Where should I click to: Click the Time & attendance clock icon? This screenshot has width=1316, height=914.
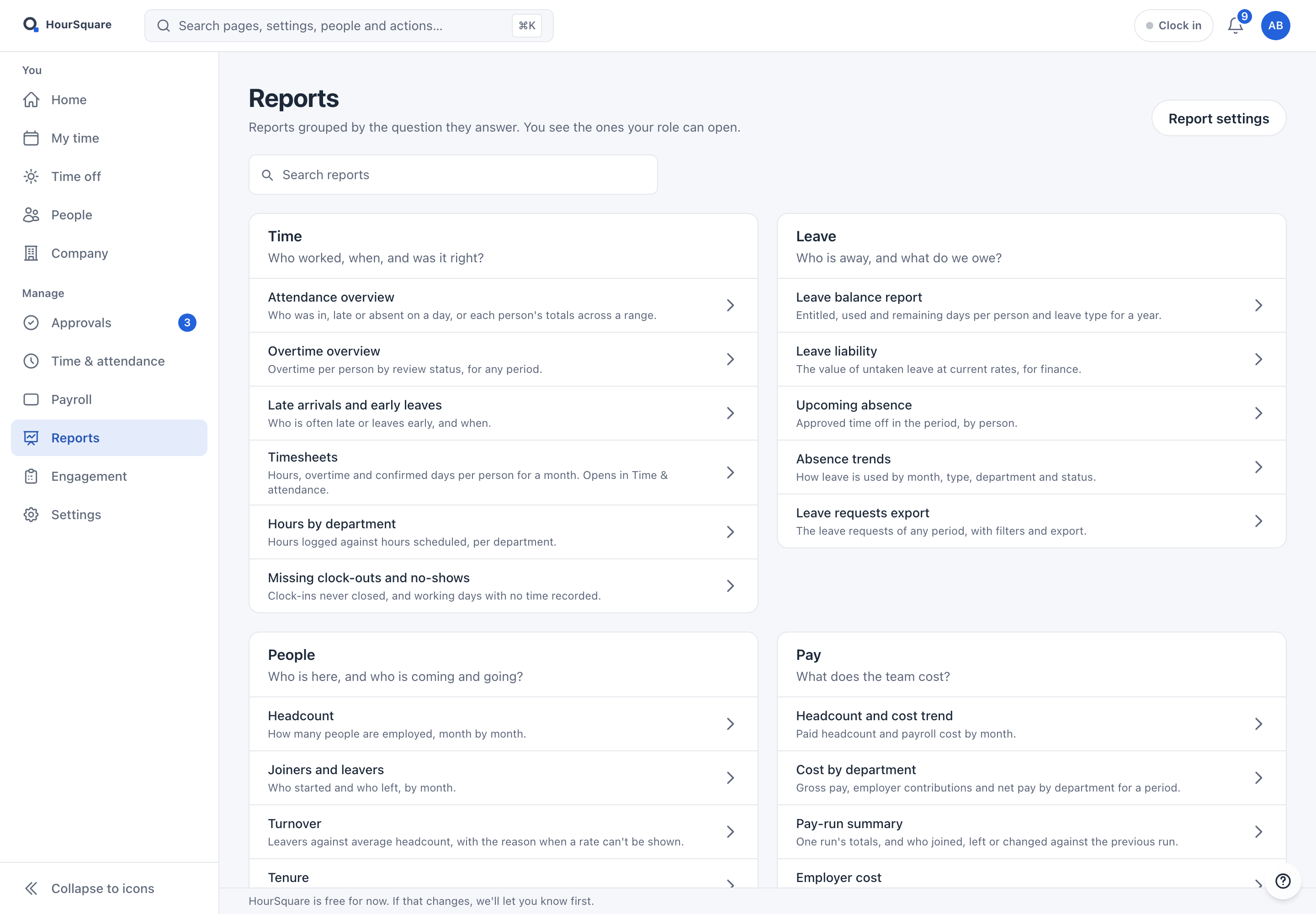click(31, 361)
